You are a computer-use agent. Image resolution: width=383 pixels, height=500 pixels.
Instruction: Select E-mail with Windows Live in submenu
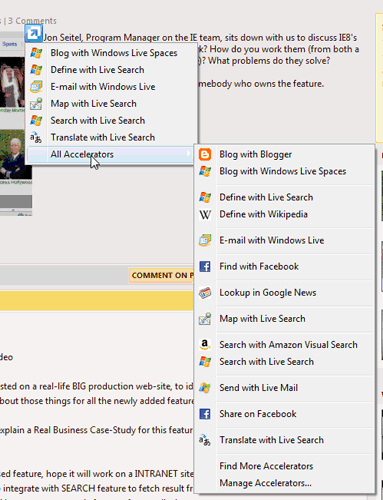click(284, 240)
